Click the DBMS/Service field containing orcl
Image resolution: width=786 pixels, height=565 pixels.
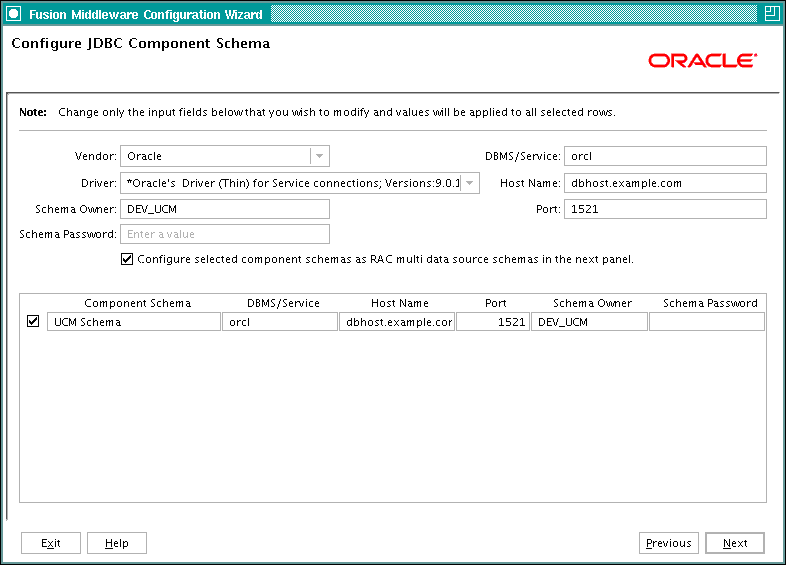click(665, 156)
